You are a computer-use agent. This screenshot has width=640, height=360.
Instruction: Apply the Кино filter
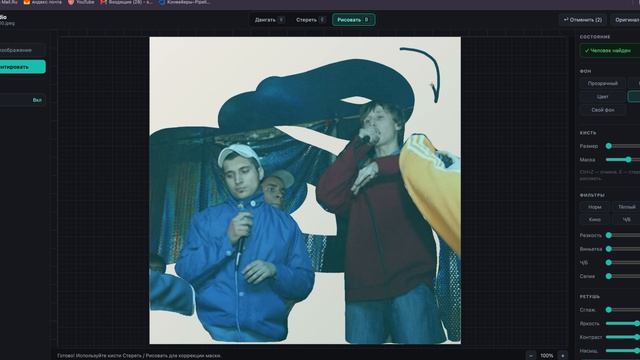(x=594, y=220)
